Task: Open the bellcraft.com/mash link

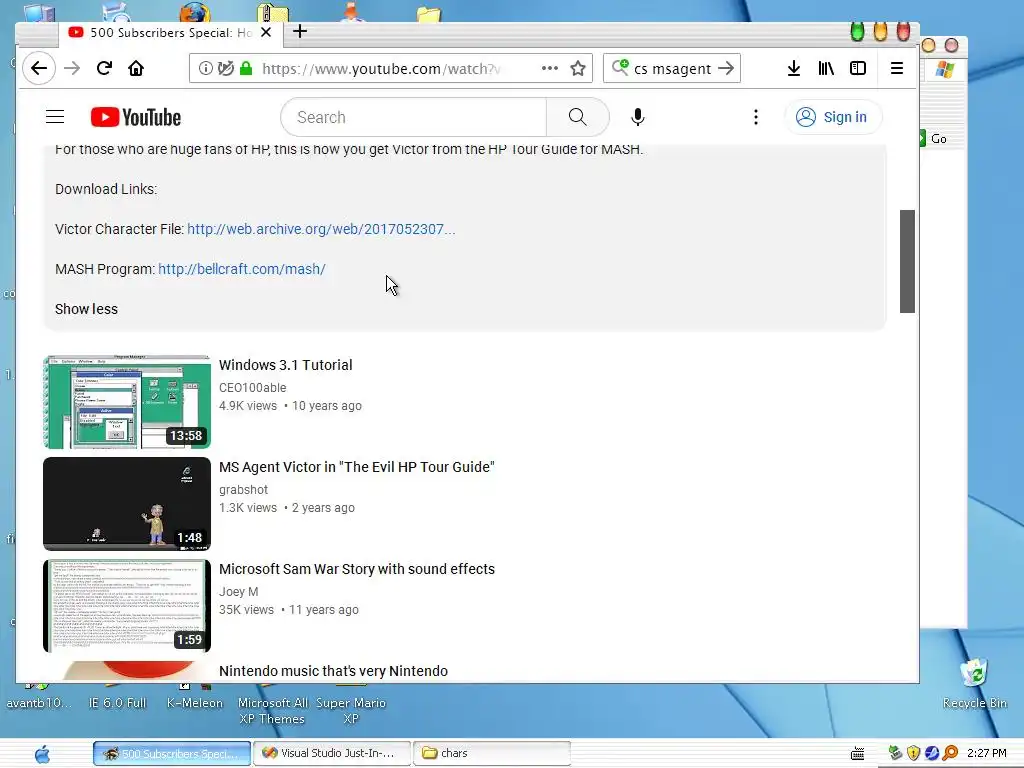Action: [x=242, y=269]
